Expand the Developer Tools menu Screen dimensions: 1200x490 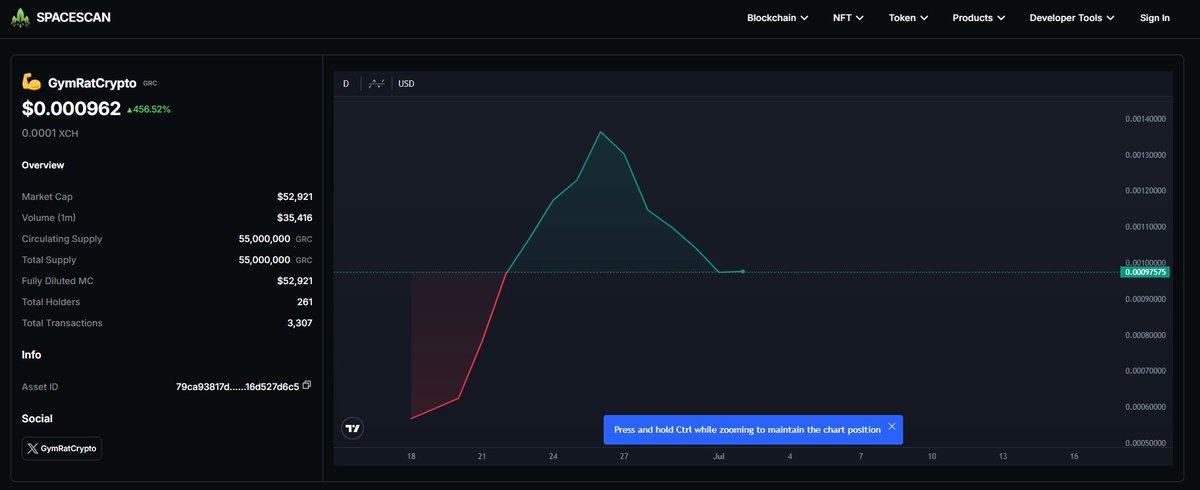pos(1072,18)
